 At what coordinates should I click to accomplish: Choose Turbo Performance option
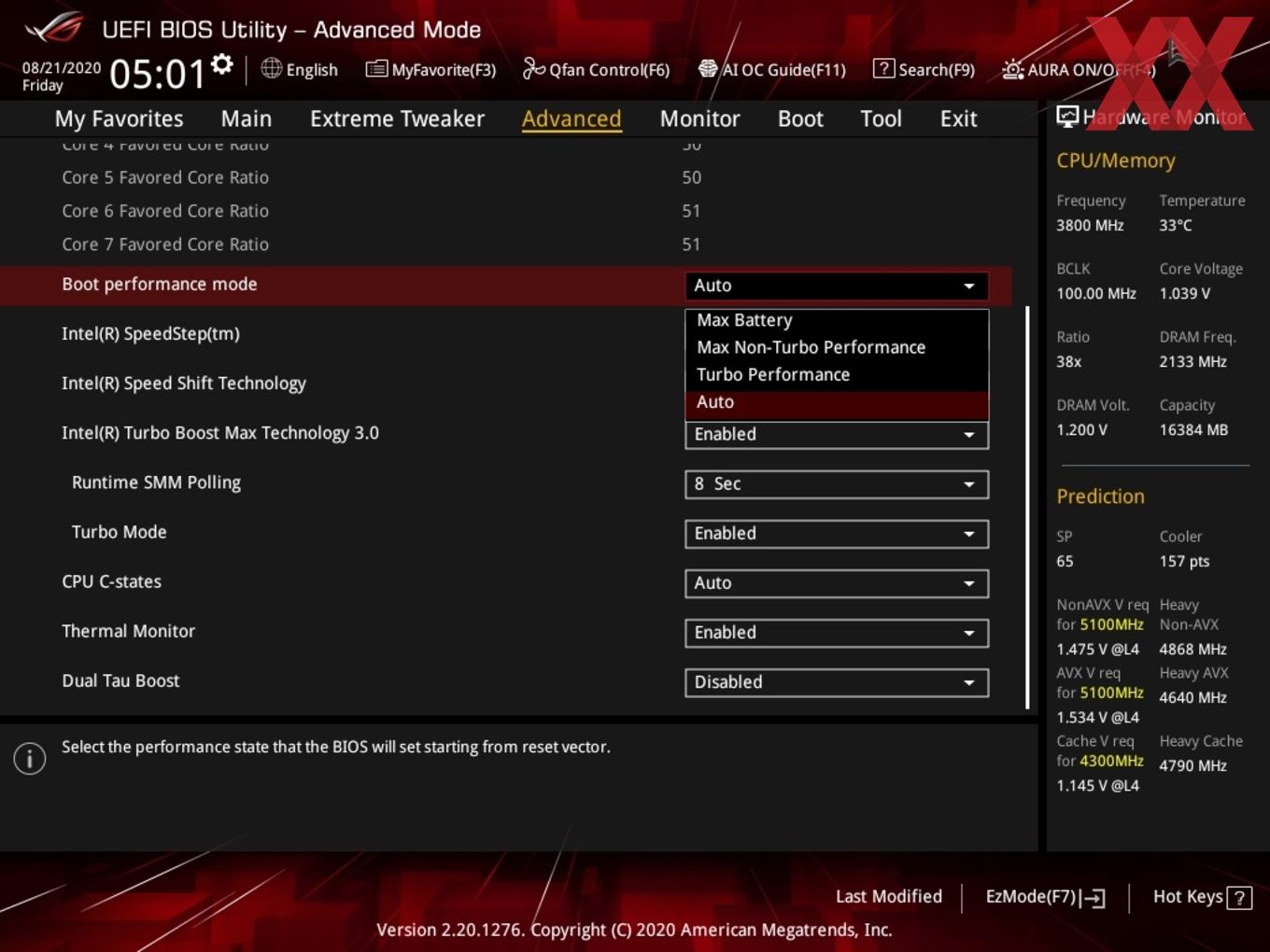tap(837, 374)
